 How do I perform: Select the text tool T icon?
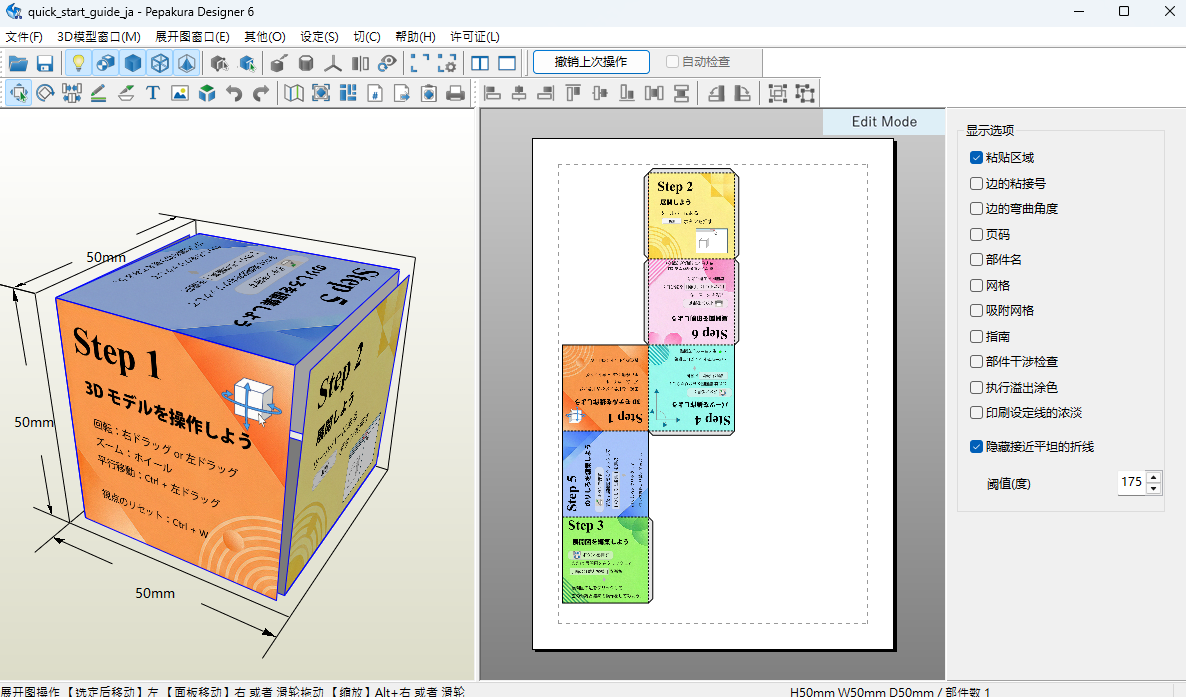pyautogui.click(x=153, y=93)
